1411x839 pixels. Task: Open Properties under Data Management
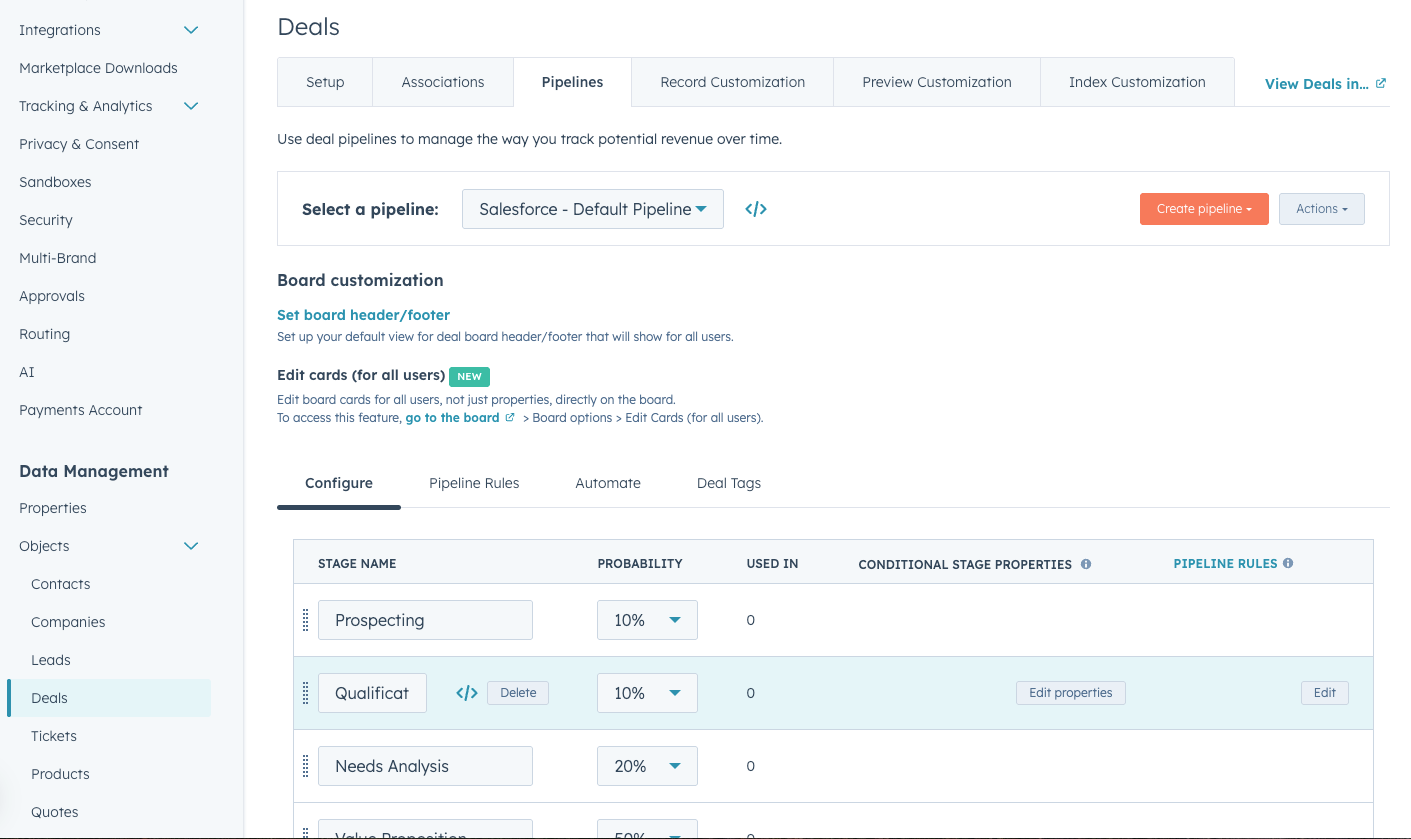[53, 508]
